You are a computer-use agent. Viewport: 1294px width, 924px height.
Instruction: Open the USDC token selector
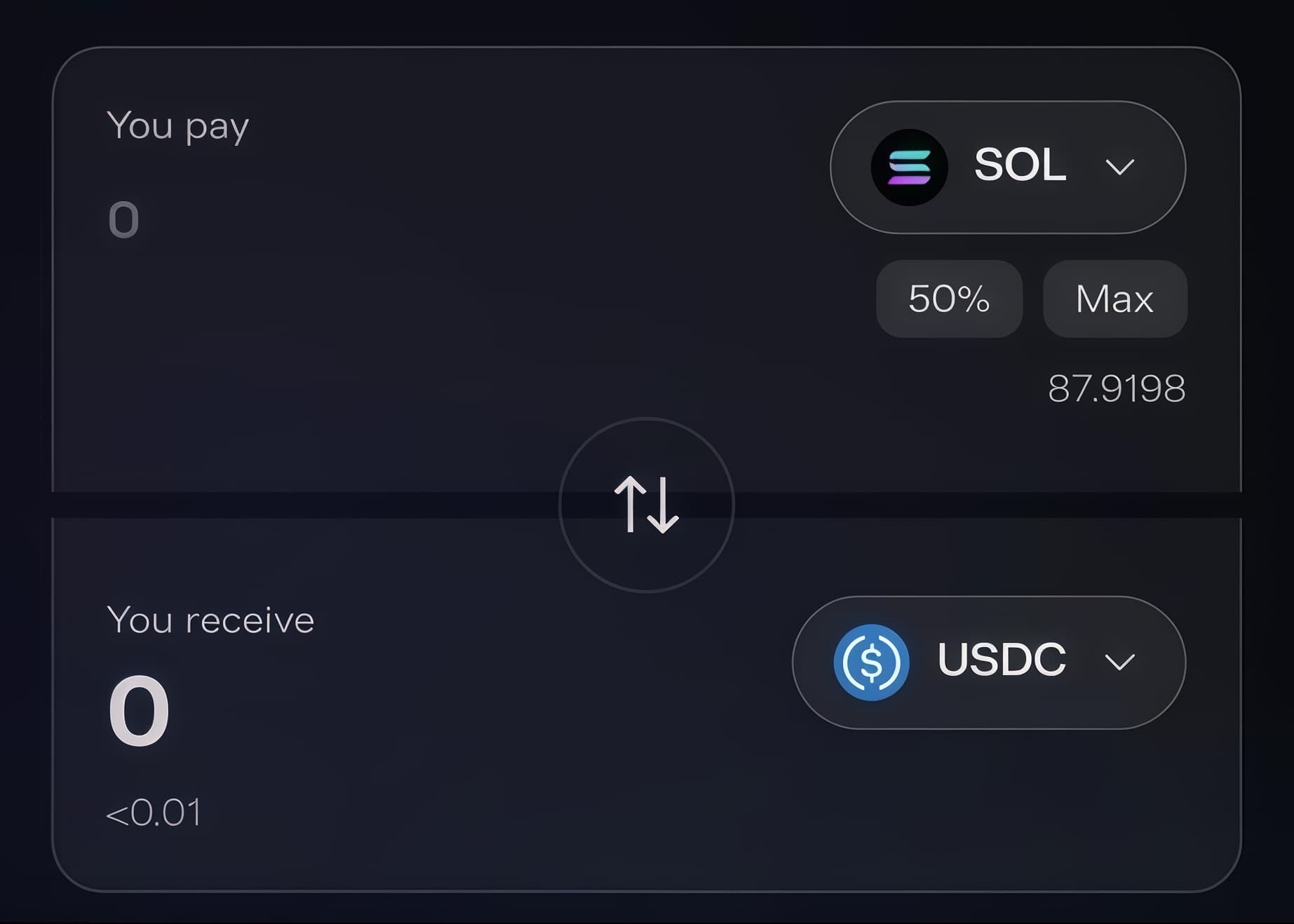988,663
